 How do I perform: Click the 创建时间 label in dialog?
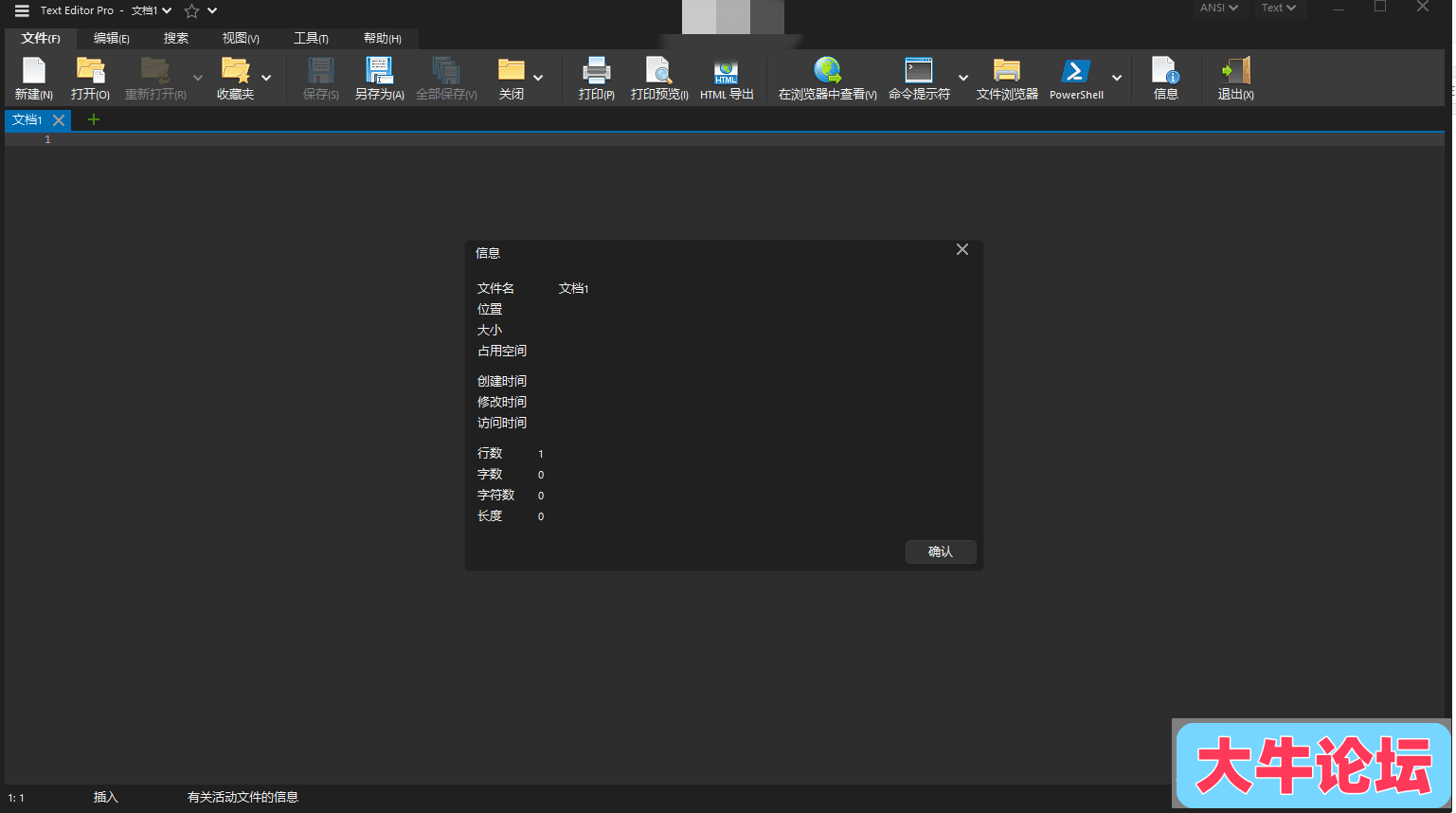click(502, 381)
